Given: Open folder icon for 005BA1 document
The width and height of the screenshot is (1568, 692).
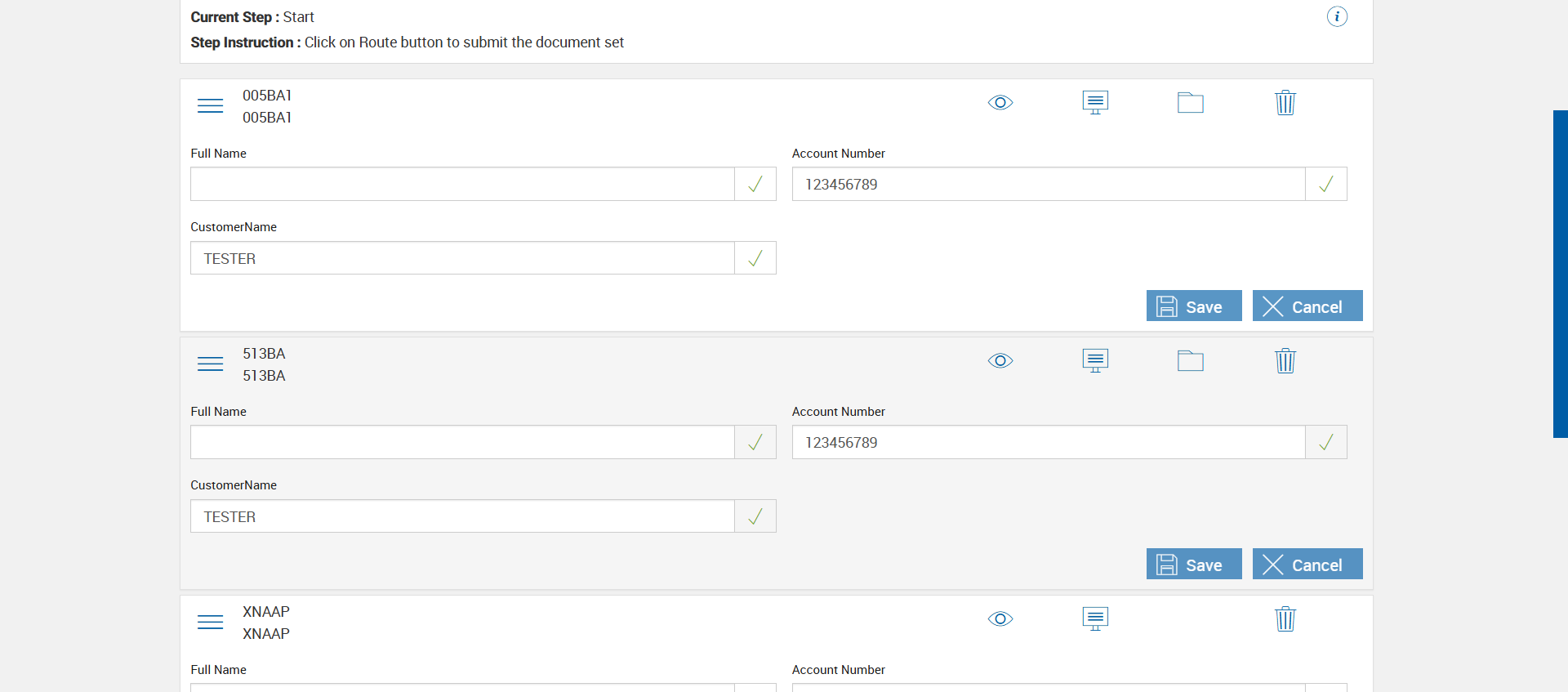Looking at the screenshot, I should tap(1190, 103).
